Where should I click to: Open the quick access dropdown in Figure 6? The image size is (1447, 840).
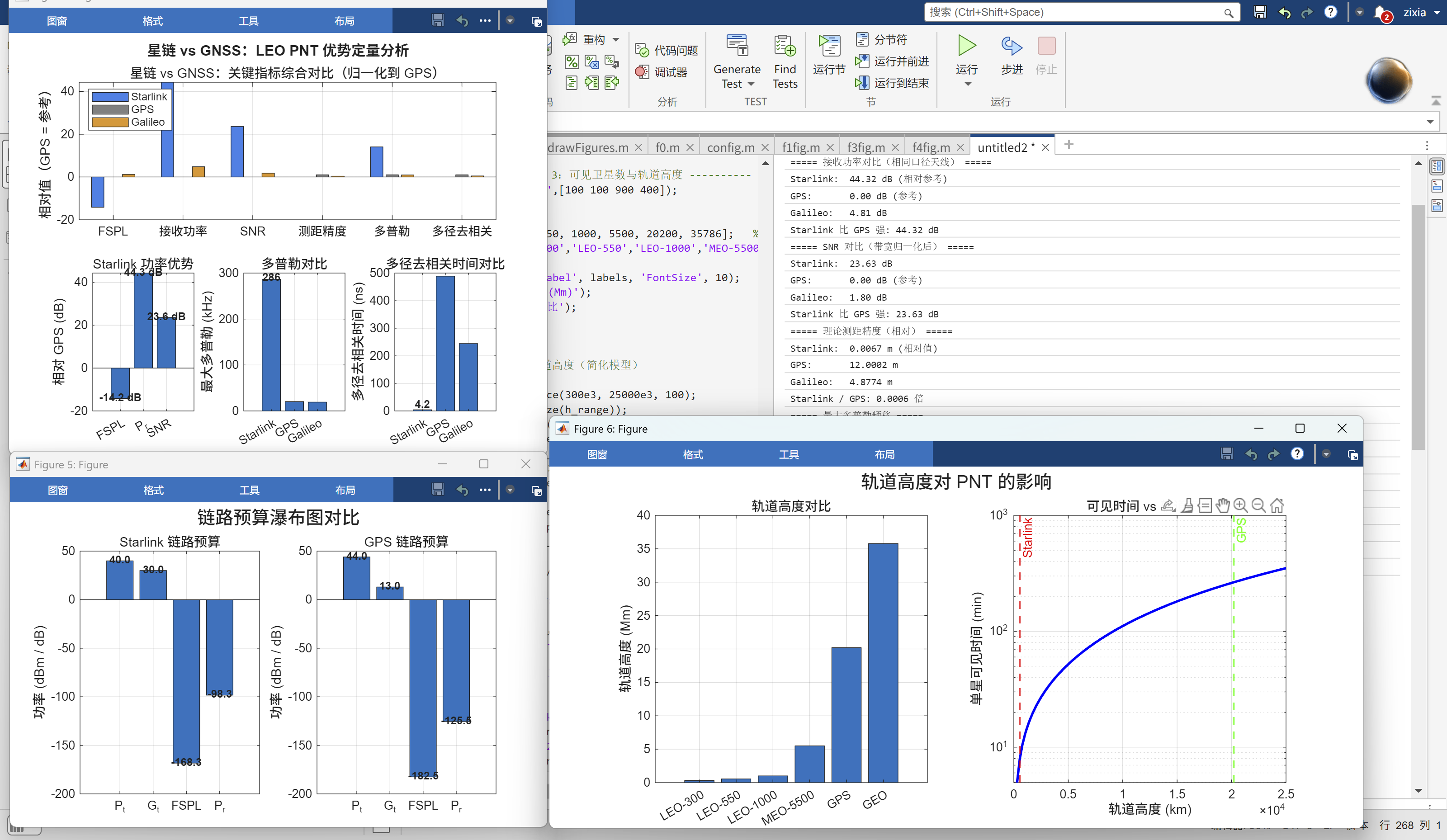tap(1326, 454)
